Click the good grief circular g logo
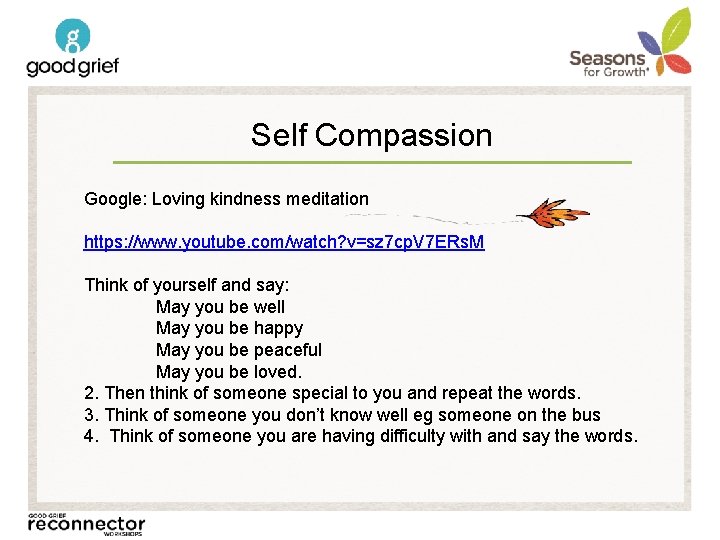Screen dimensions: 720x540 click(x=73, y=36)
